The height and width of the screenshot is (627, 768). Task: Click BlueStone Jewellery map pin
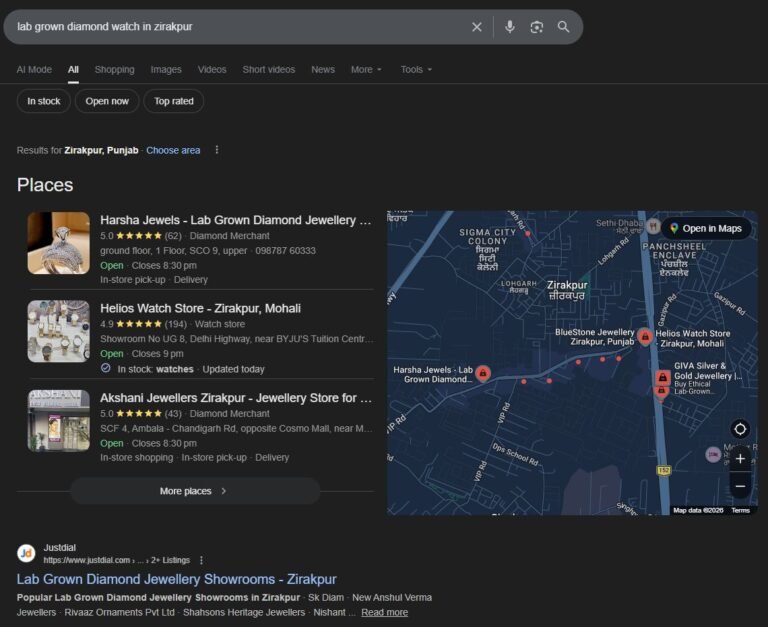click(x=645, y=337)
